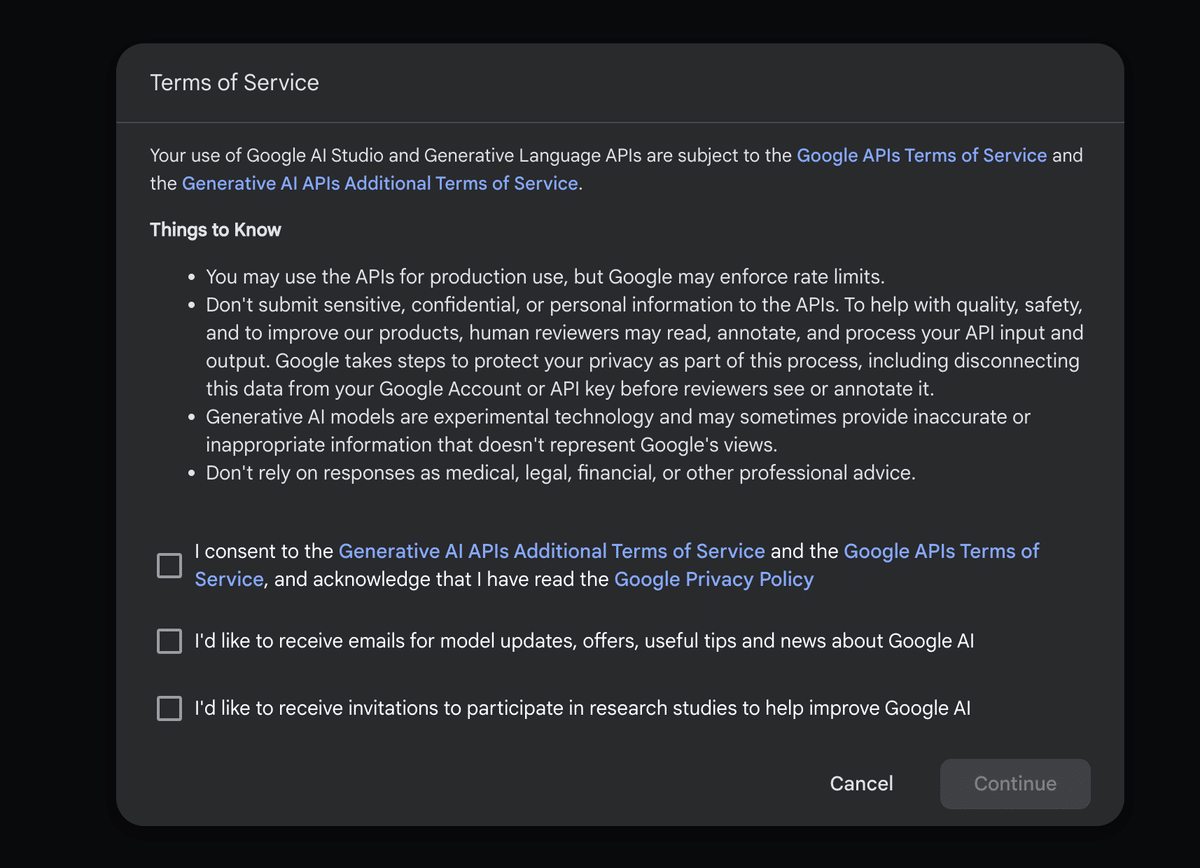Click the consent statement text label

pos(264,551)
